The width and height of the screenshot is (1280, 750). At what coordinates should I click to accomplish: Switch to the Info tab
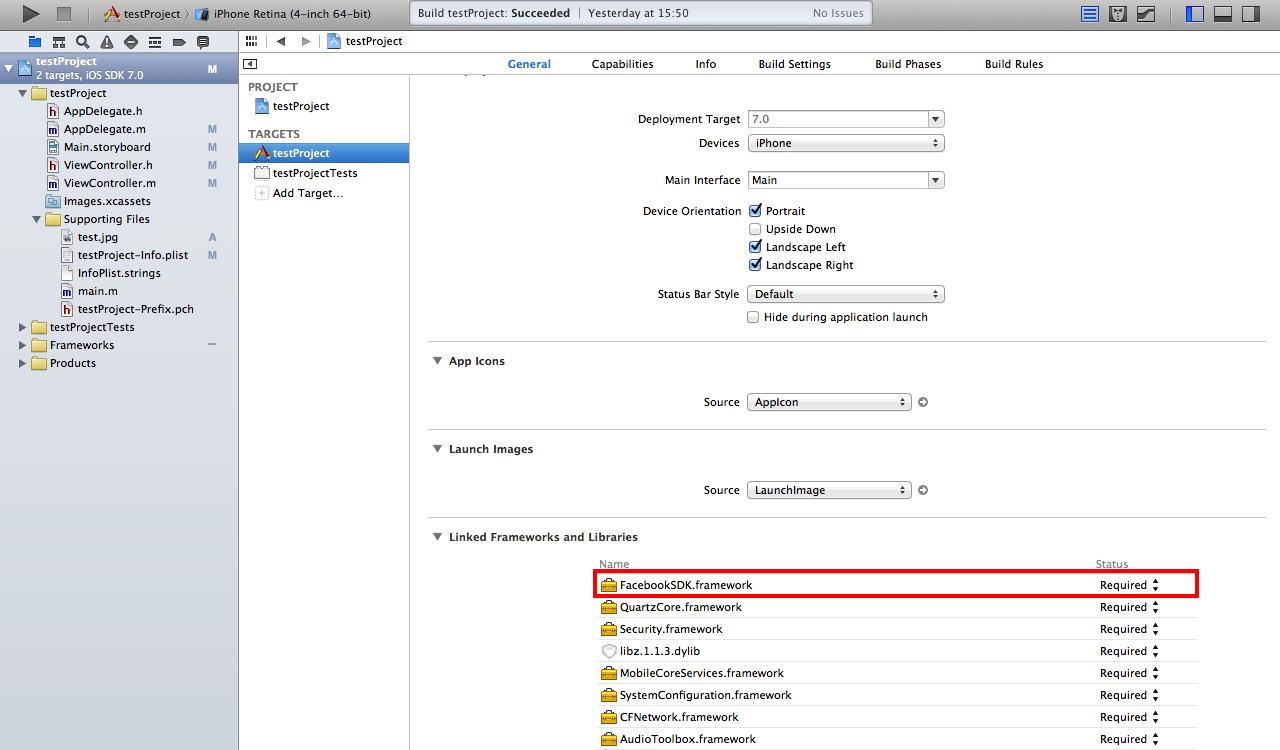tap(706, 64)
